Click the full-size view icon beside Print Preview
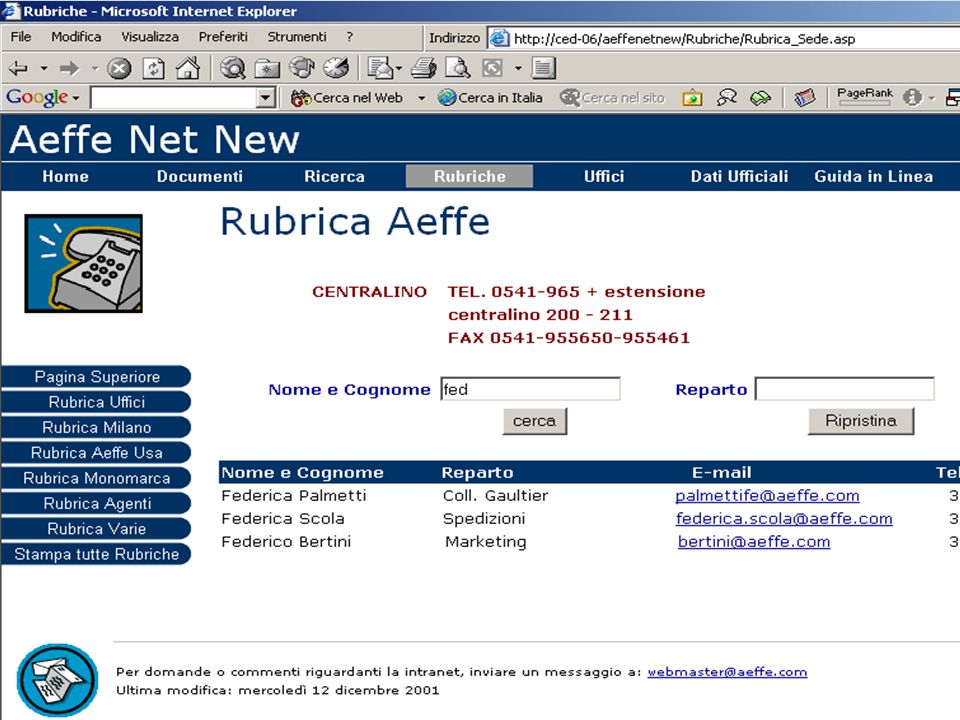Screen dimensions: 960x720 tap(492, 68)
